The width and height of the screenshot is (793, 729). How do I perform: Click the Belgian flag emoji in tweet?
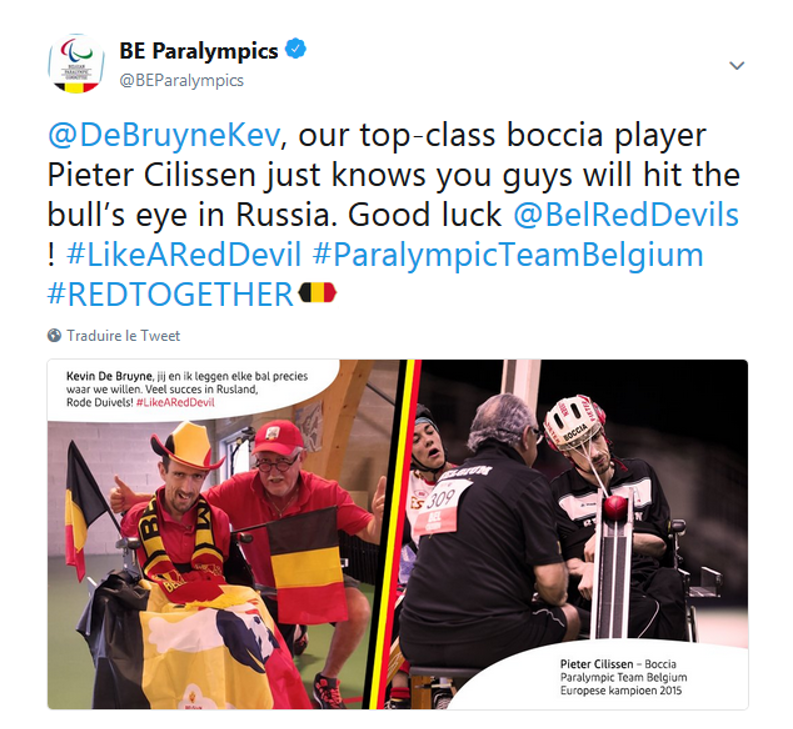pos(318,292)
